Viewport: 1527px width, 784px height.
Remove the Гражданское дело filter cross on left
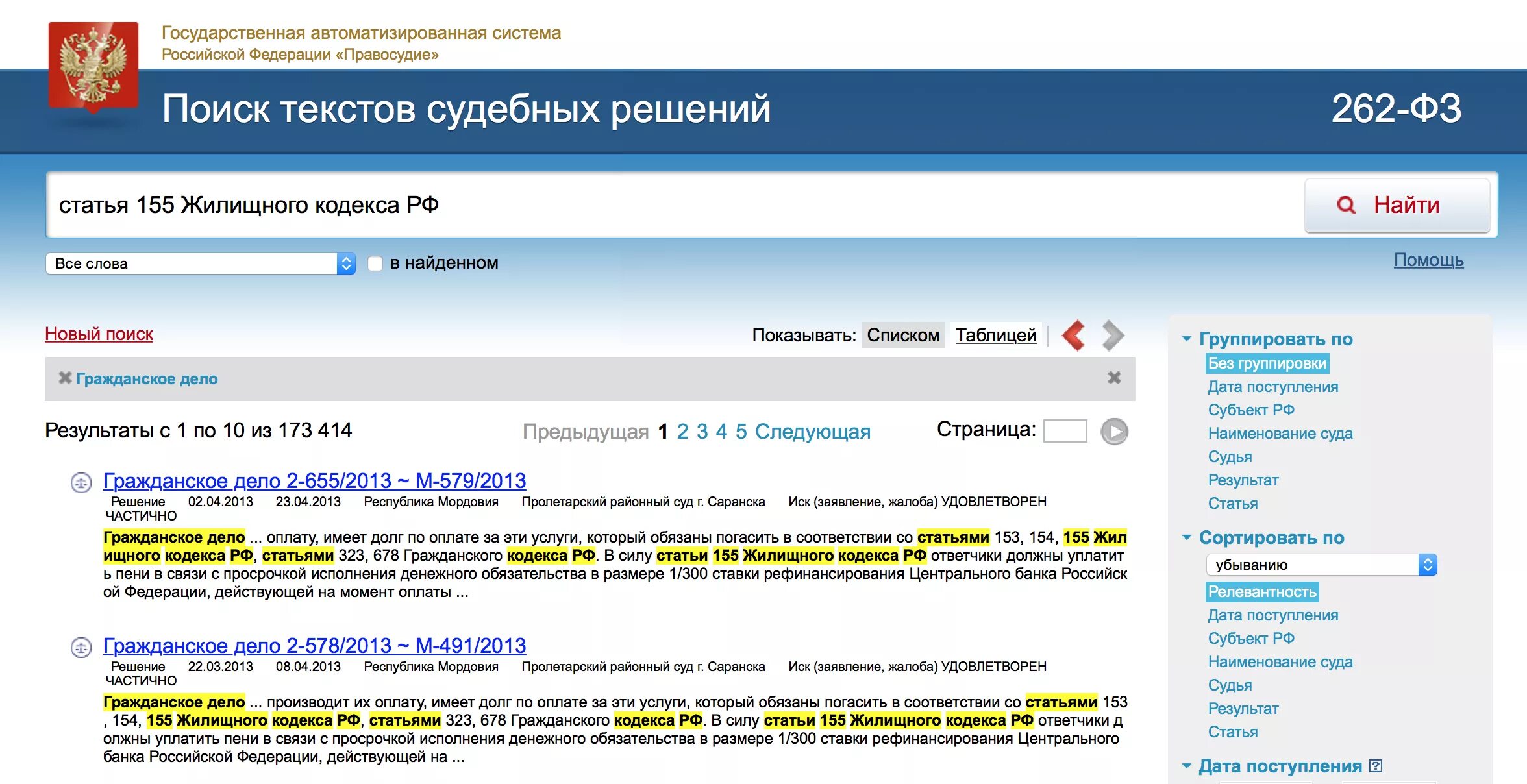tap(64, 378)
